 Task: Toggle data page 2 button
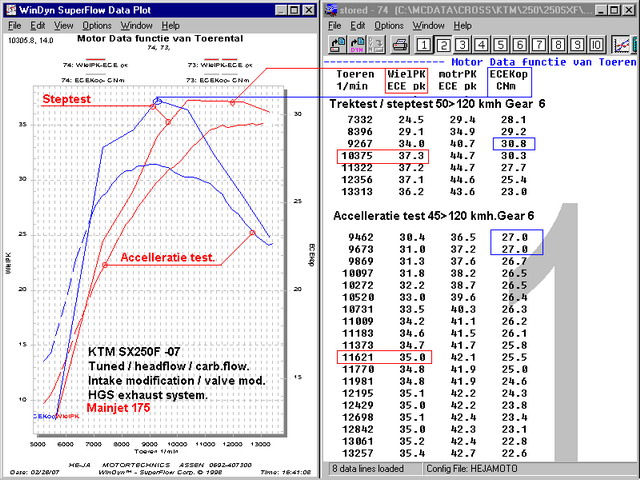pyautogui.click(x=443, y=45)
